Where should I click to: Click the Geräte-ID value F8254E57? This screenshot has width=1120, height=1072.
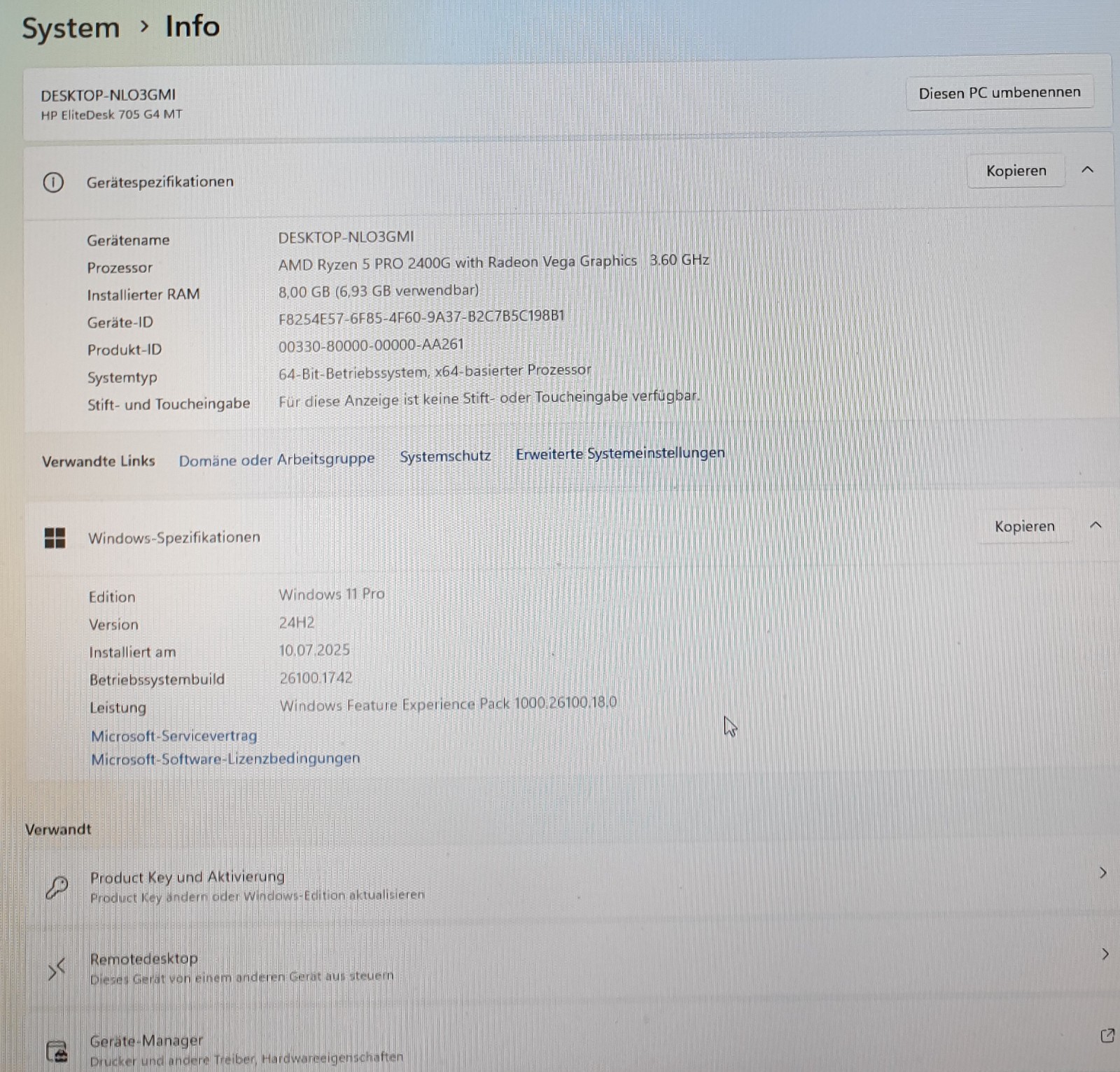(x=421, y=317)
